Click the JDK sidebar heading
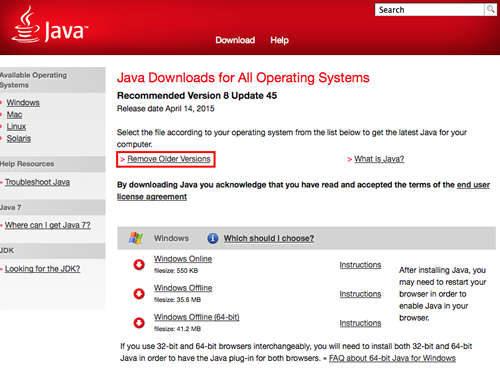This screenshot has height=373, width=500. click(x=7, y=250)
